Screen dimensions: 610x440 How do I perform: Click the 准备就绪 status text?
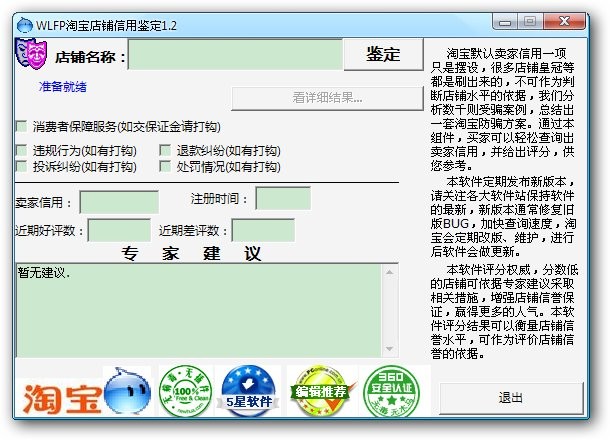tap(63, 87)
